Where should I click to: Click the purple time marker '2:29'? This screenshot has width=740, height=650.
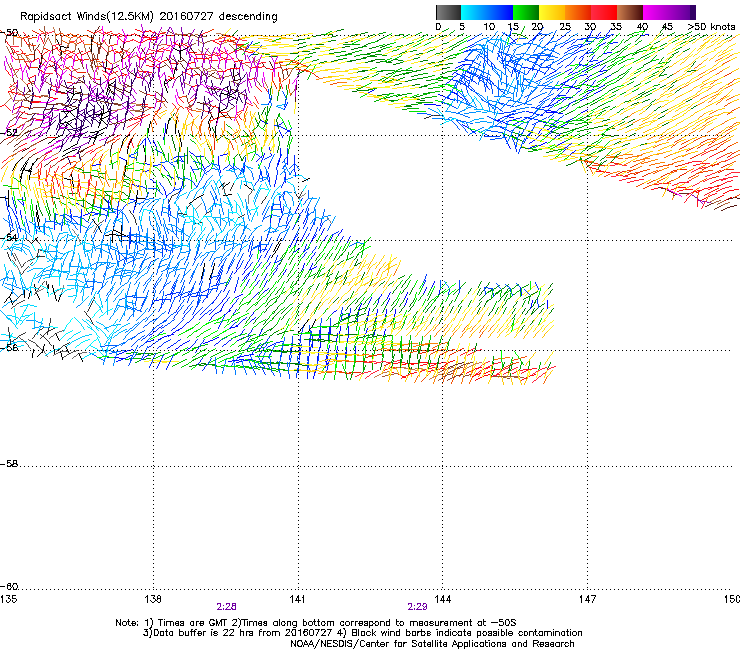[x=417, y=607]
